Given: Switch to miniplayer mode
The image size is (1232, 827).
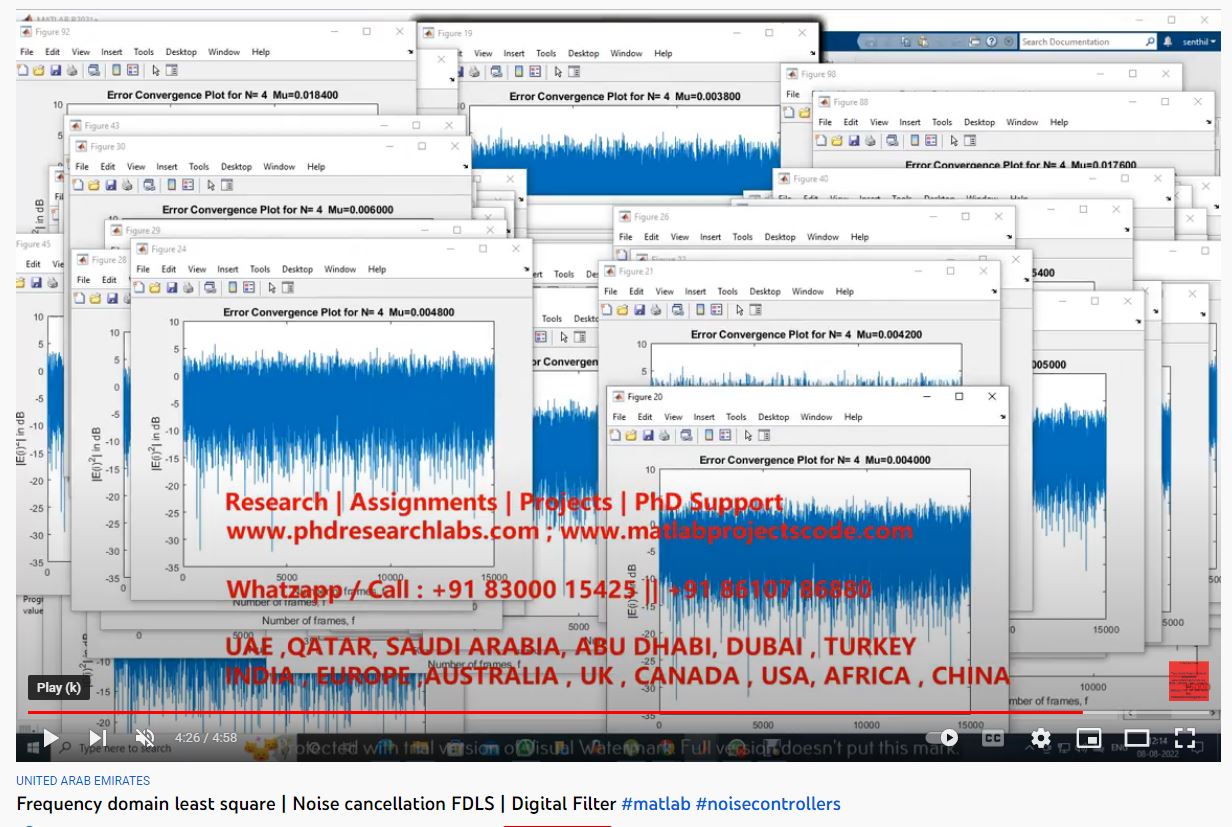Looking at the screenshot, I should [x=1088, y=738].
